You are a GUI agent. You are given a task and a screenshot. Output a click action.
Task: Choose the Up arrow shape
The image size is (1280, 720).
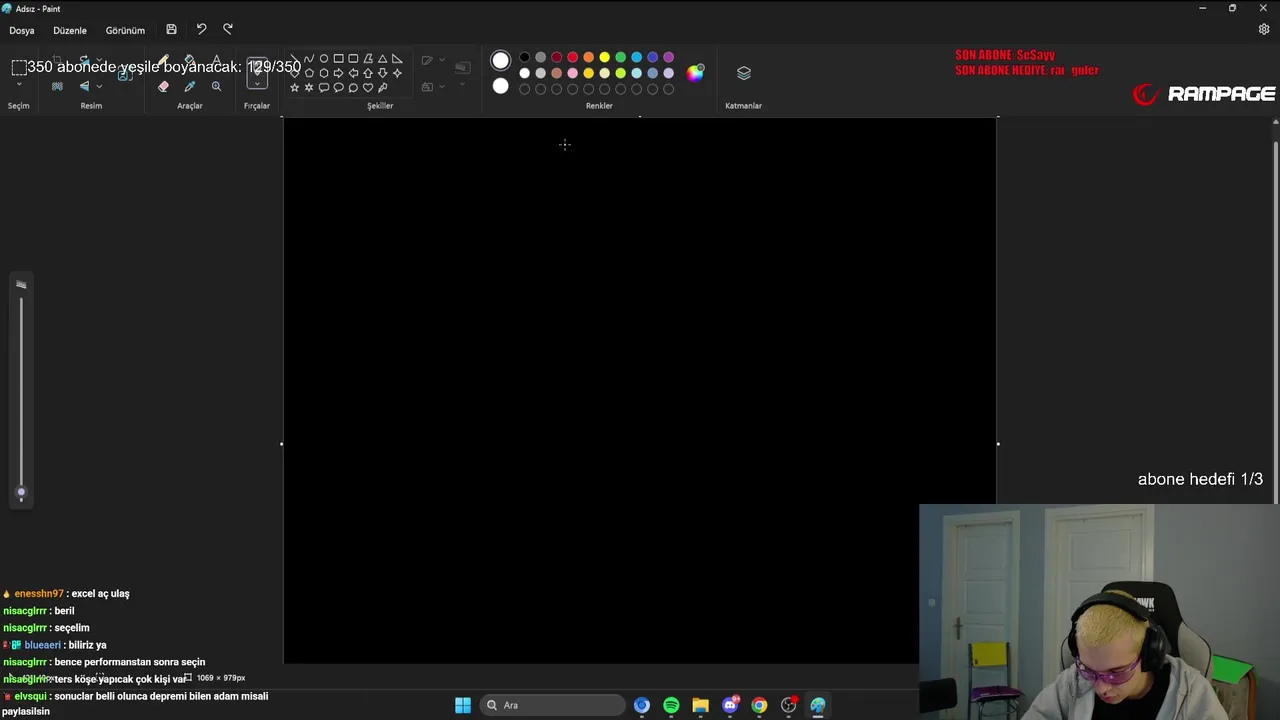(368, 73)
